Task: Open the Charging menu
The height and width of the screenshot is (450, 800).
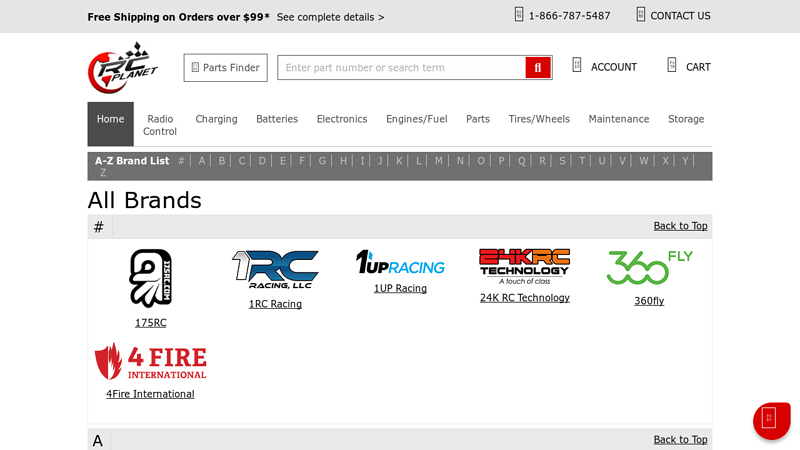Action: (216, 119)
